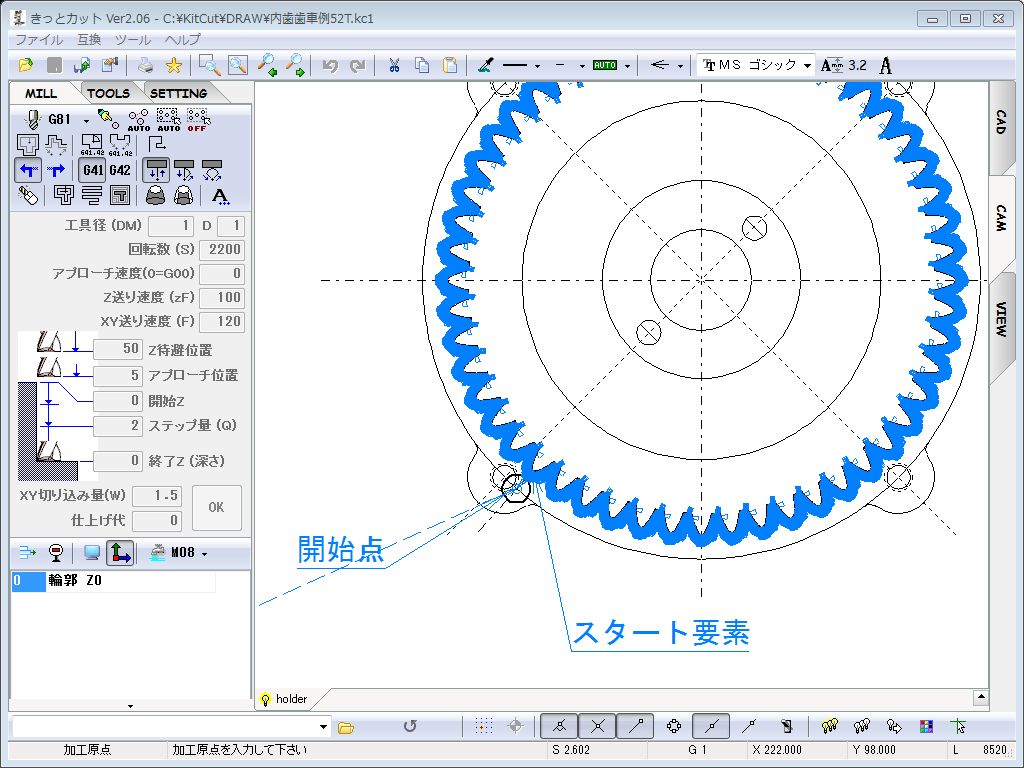Click the XY送り速度 (F) input field
The image size is (1024, 768).
[x=222, y=321]
